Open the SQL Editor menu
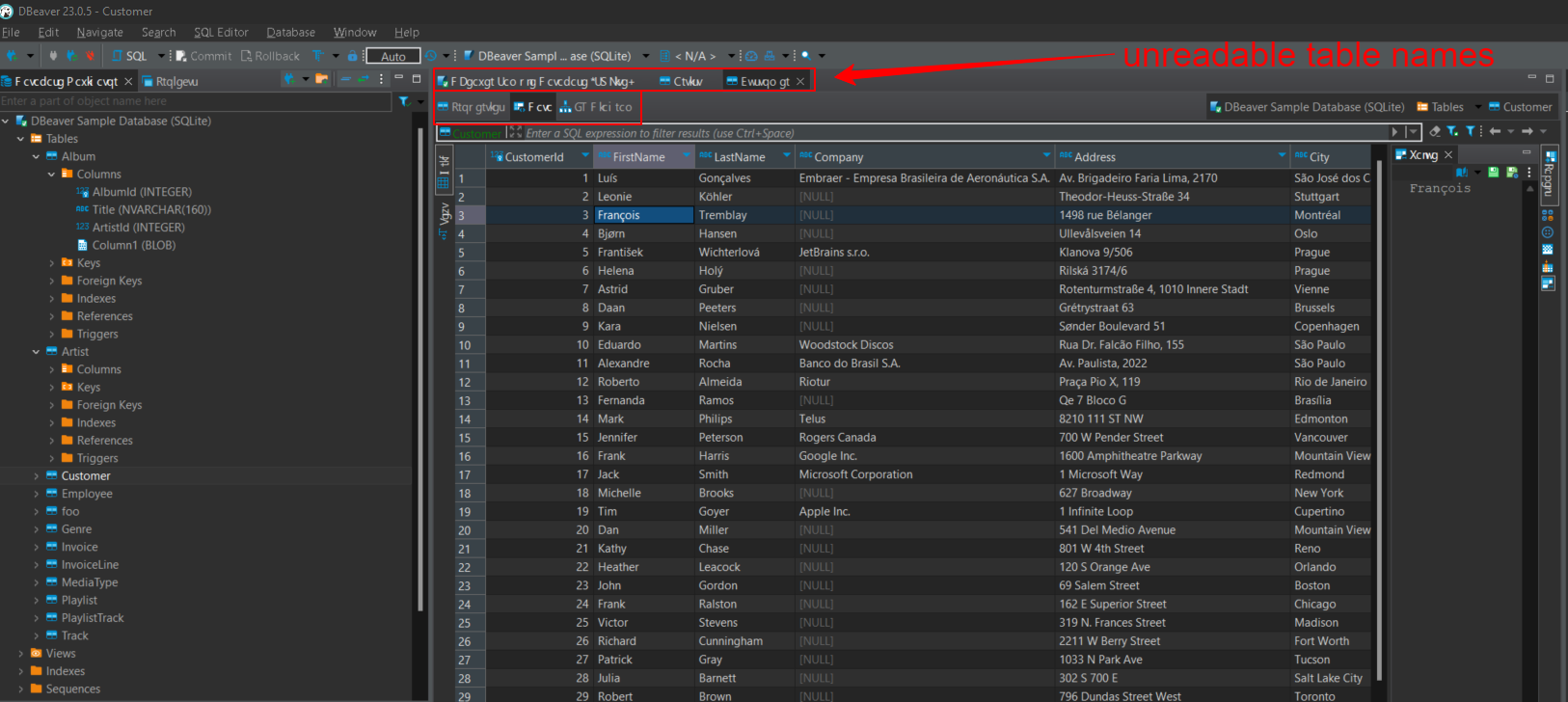Image resolution: width=1568 pixels, height=702 pixels. coord(221,32)
